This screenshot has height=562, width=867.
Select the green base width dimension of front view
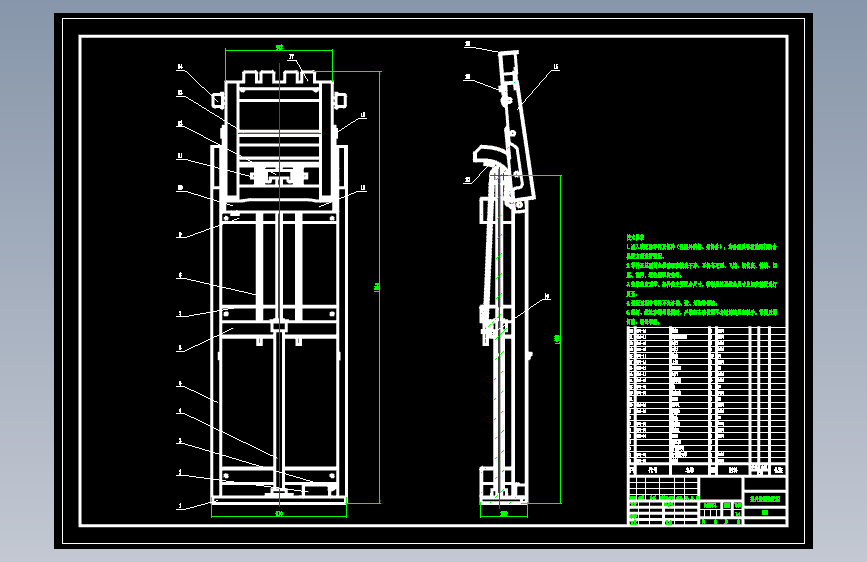pos(279,514)
